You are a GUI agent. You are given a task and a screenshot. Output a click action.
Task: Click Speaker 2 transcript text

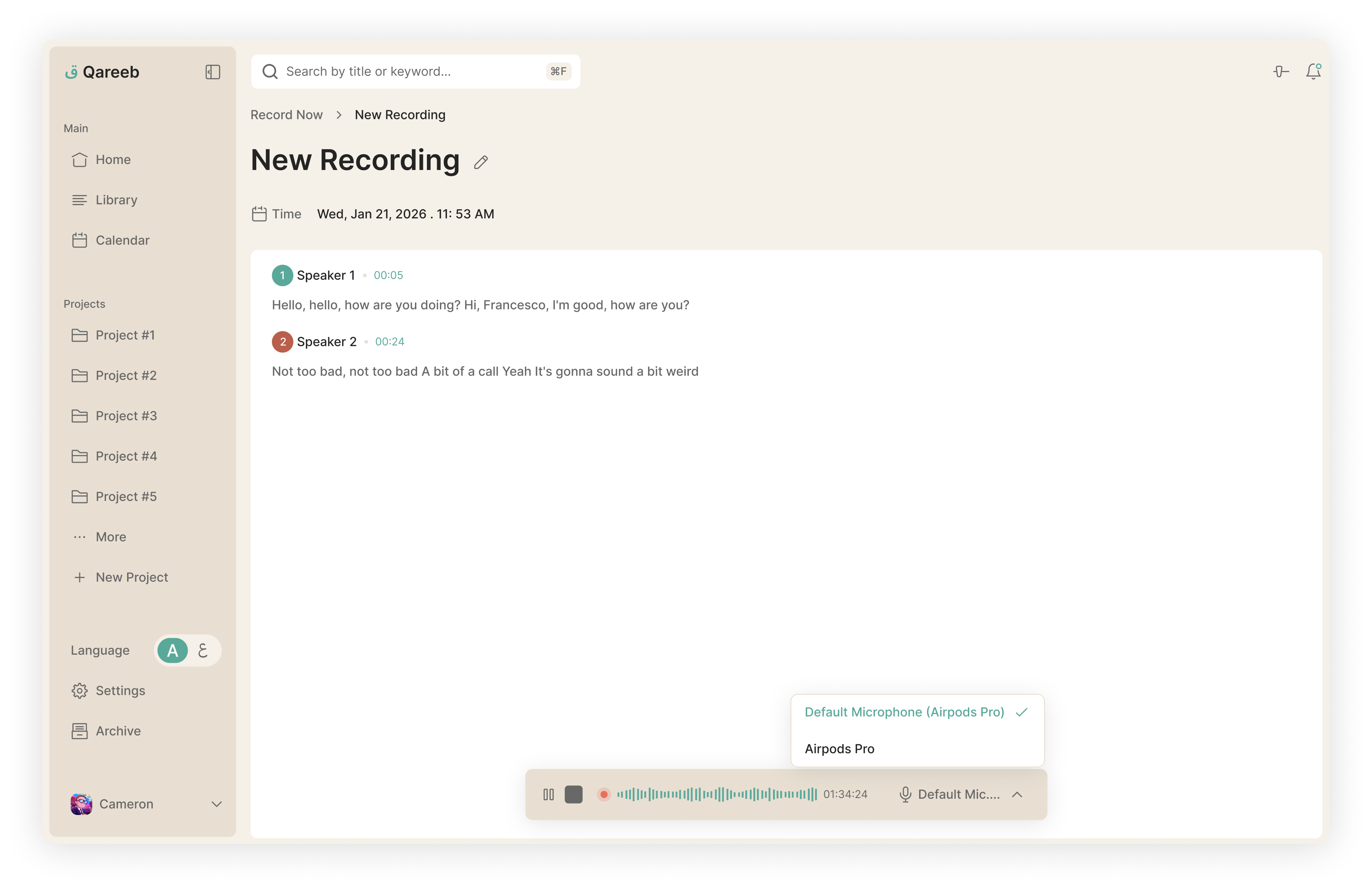(486, 371)
